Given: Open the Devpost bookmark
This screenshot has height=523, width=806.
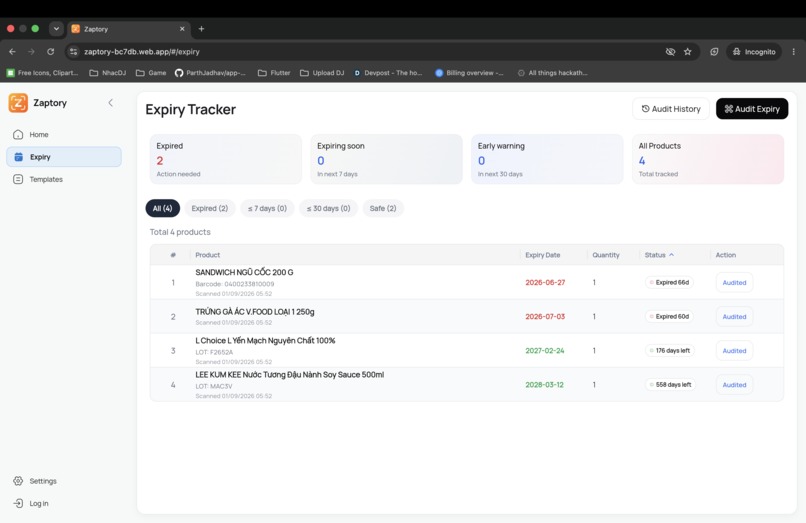Looking at the screenshot, I should click(x=388, y=73).
